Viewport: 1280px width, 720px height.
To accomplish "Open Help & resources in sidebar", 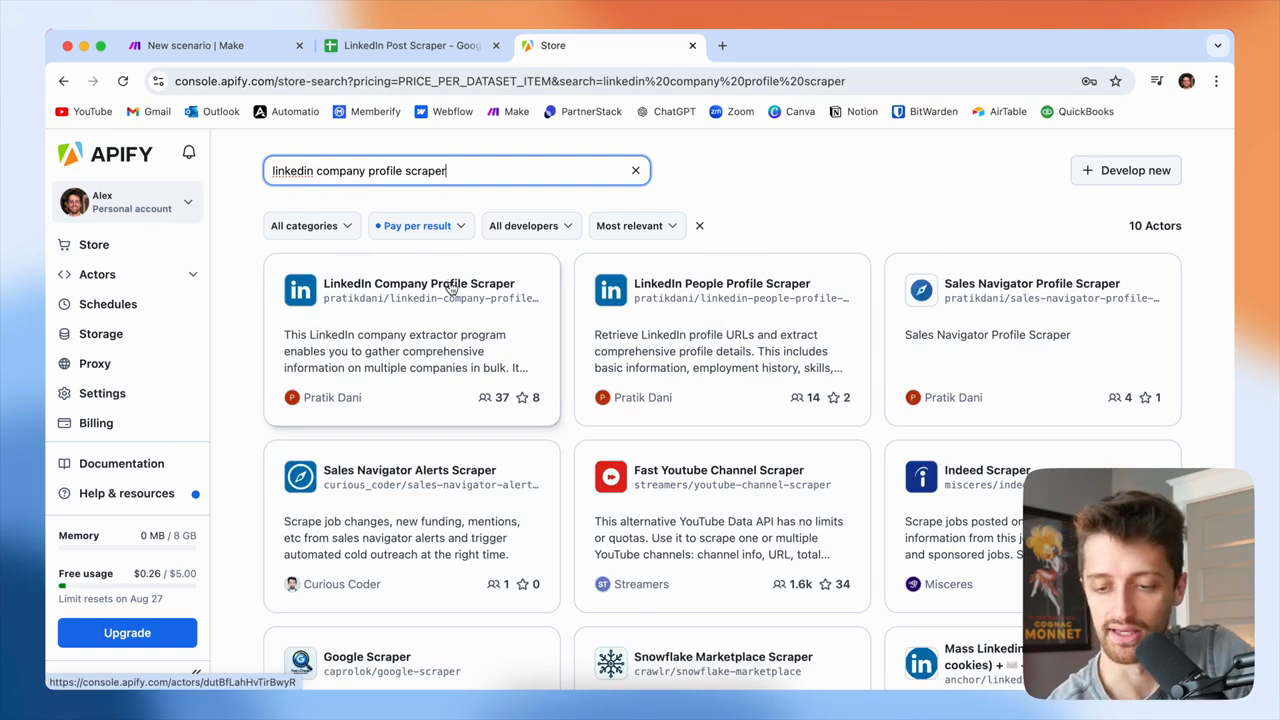I will [127, 494].
